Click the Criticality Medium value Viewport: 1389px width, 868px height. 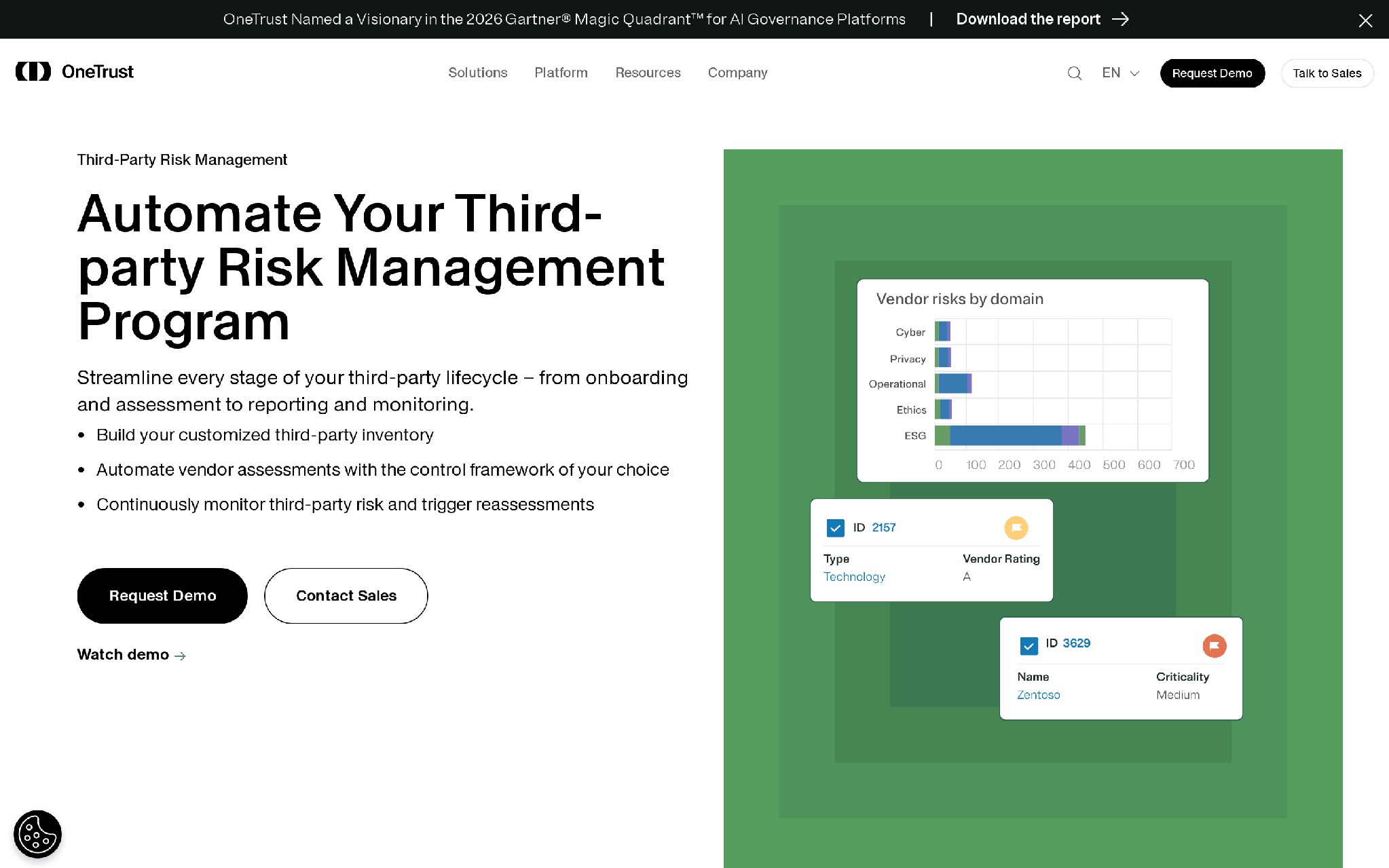(x=1178, y=695)
